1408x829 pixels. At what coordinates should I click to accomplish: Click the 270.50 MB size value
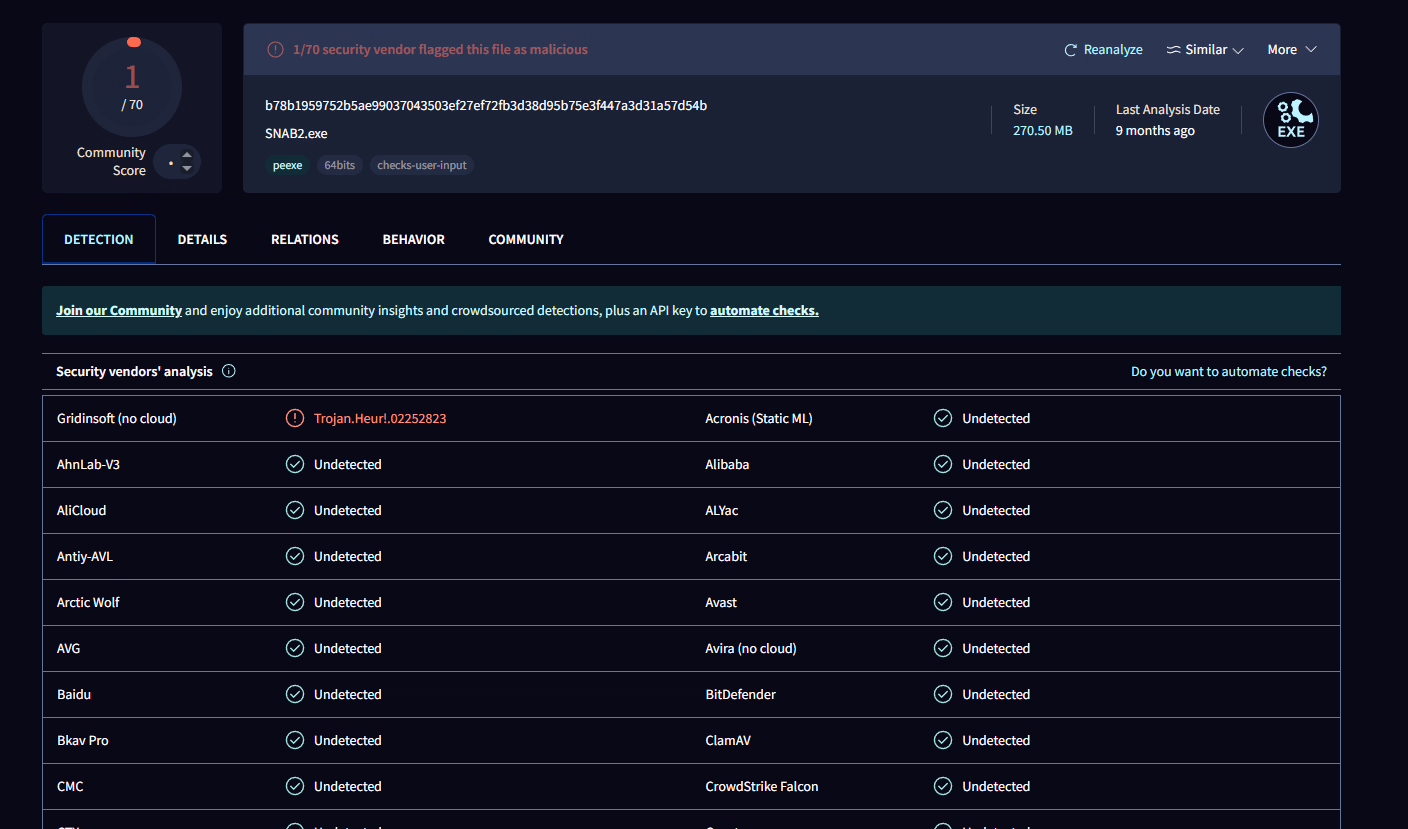click(x=1043, y=130)
